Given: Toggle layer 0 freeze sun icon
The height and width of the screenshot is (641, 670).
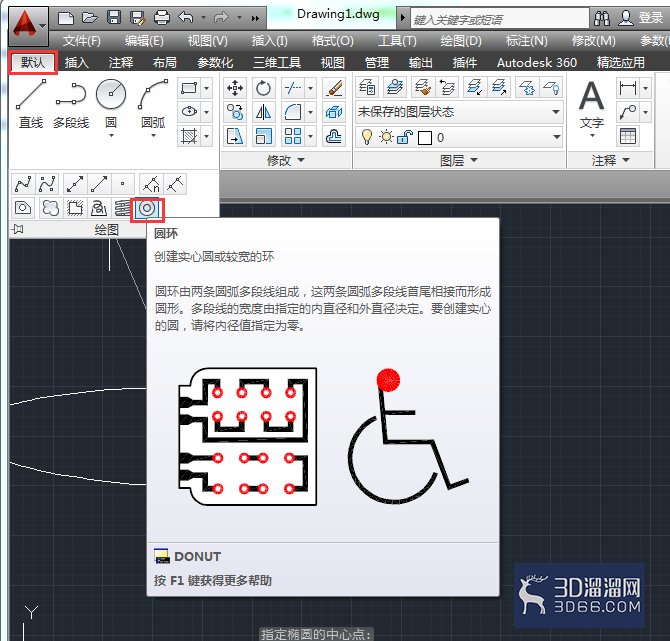Looking at the screenshot, I should coord(386,137).
